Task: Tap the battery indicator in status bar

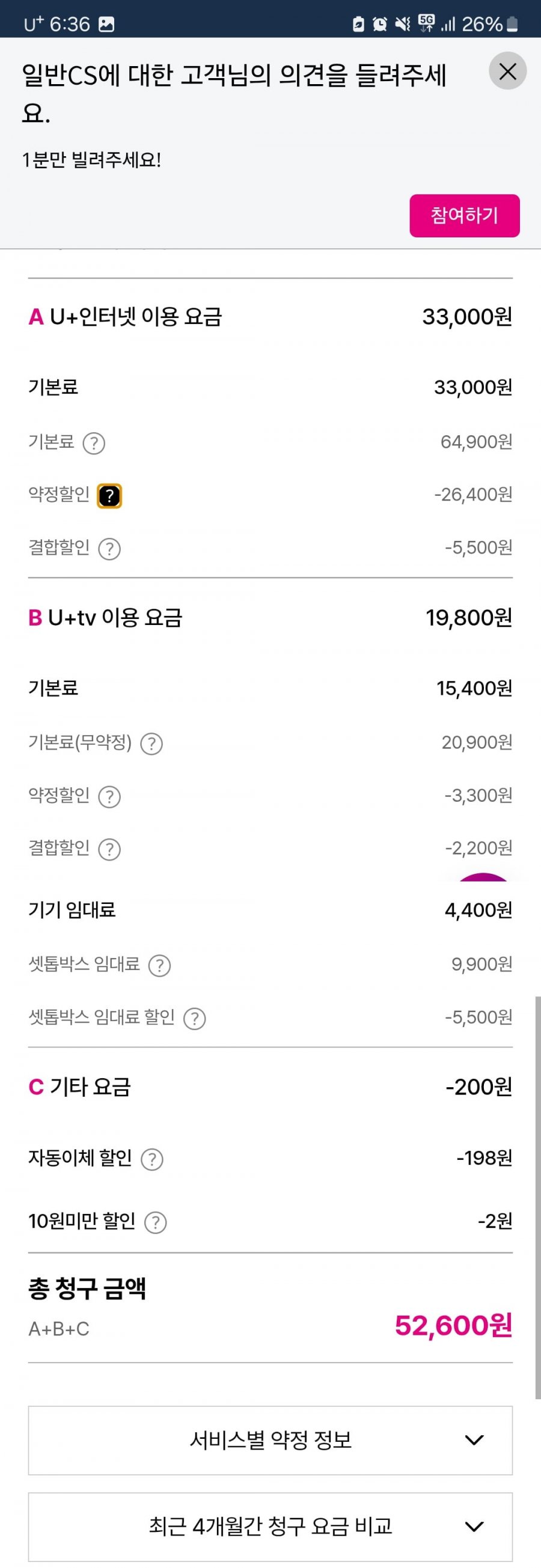Action: 512,23
